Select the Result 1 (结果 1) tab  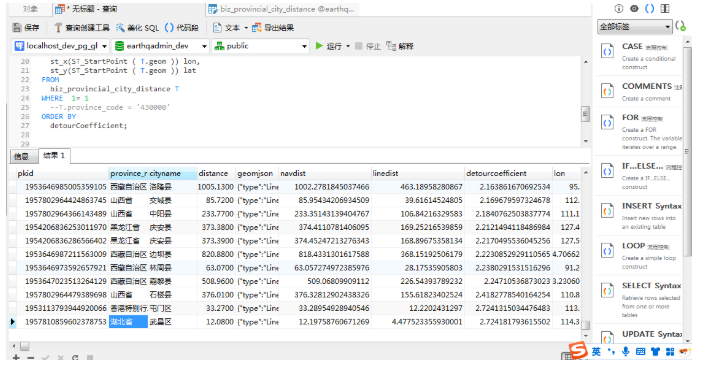[54, 155]
